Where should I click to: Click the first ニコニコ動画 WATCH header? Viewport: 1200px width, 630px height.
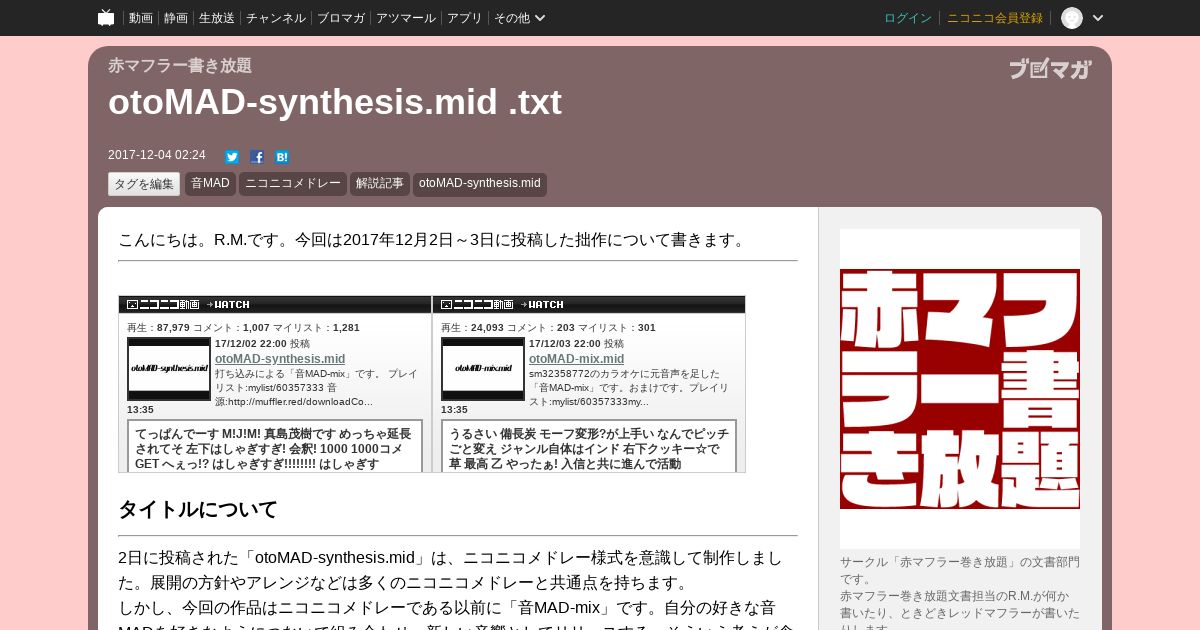click(275, 304)
